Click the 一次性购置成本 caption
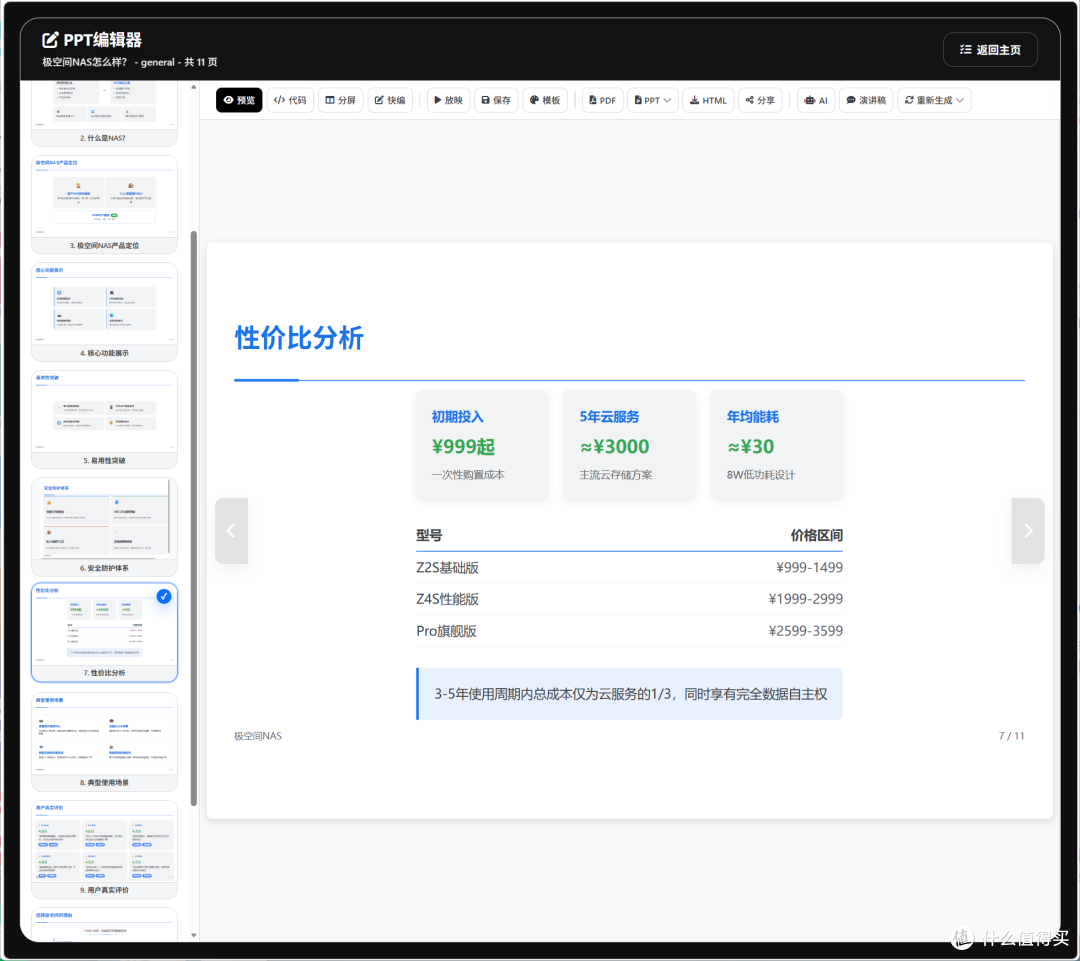 pos(468,475)
